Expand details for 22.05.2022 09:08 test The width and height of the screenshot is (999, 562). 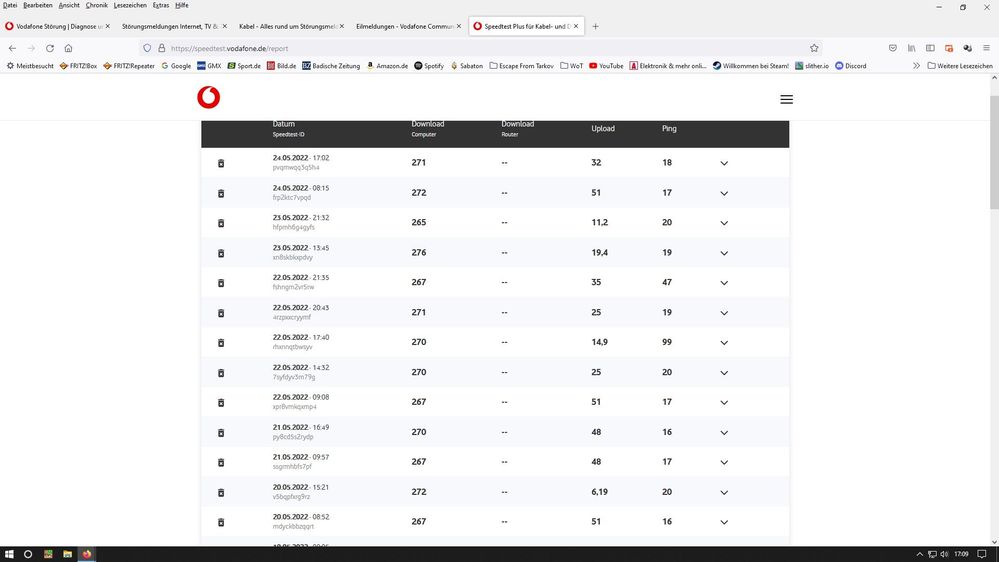(724, 403)
